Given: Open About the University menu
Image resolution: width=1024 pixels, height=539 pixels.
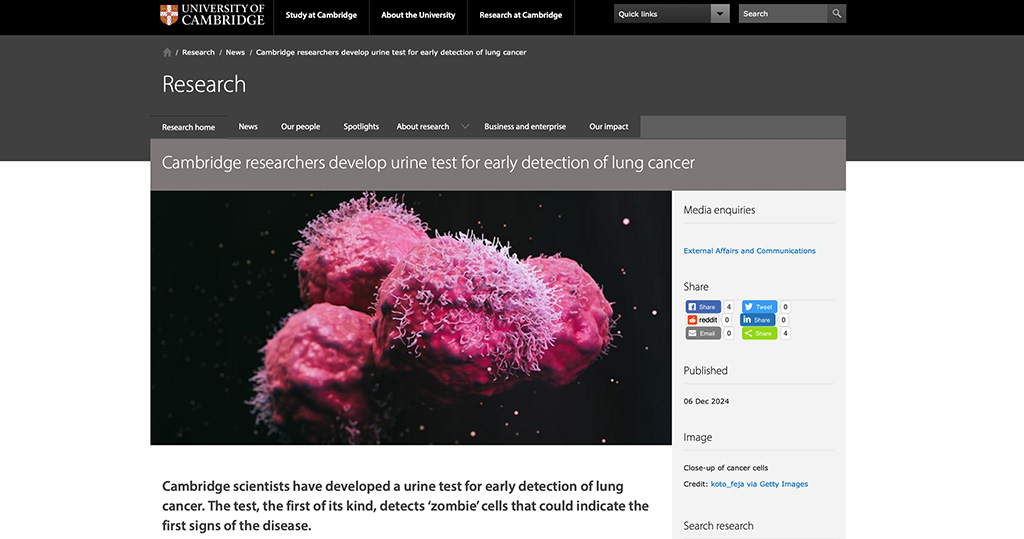Looking at the screenshot, I should coord(418,15).
